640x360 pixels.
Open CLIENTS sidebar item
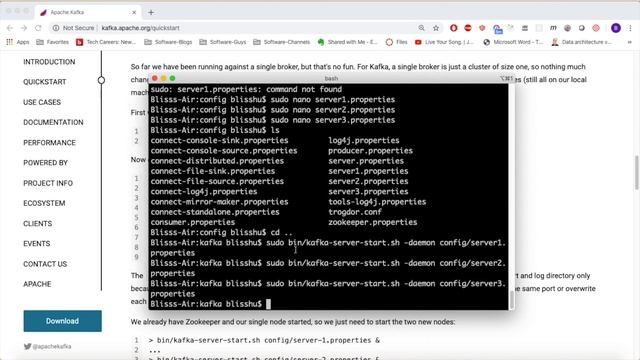38,224
